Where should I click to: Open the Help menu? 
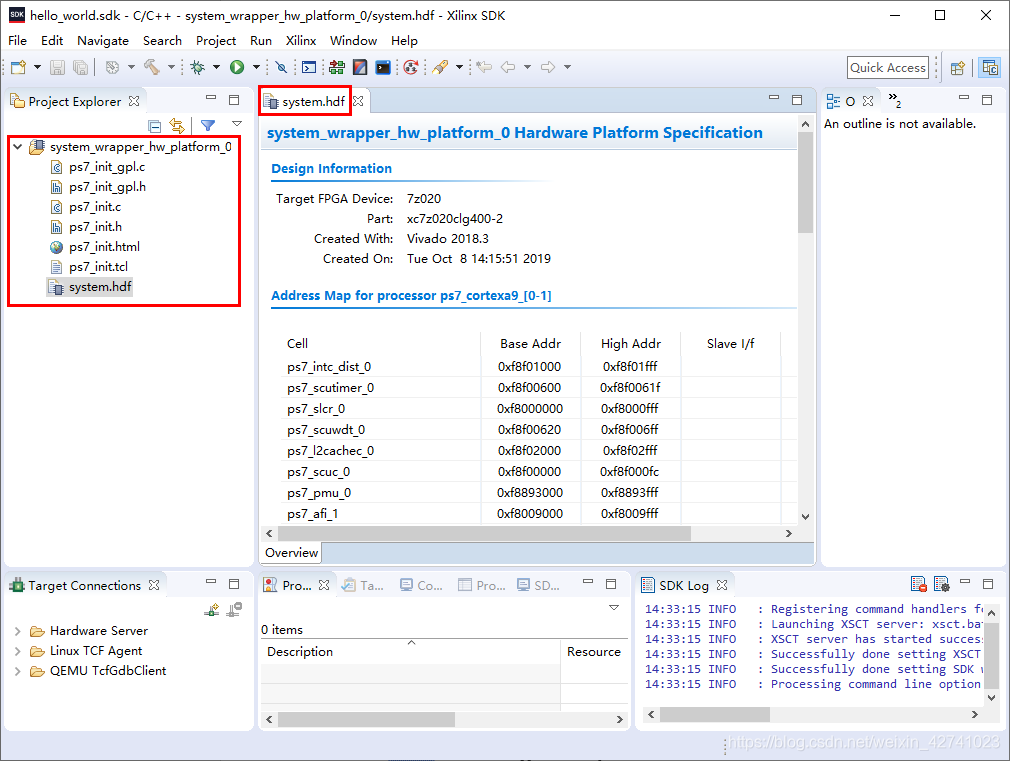pyautogui.click(x=404, y=41)
